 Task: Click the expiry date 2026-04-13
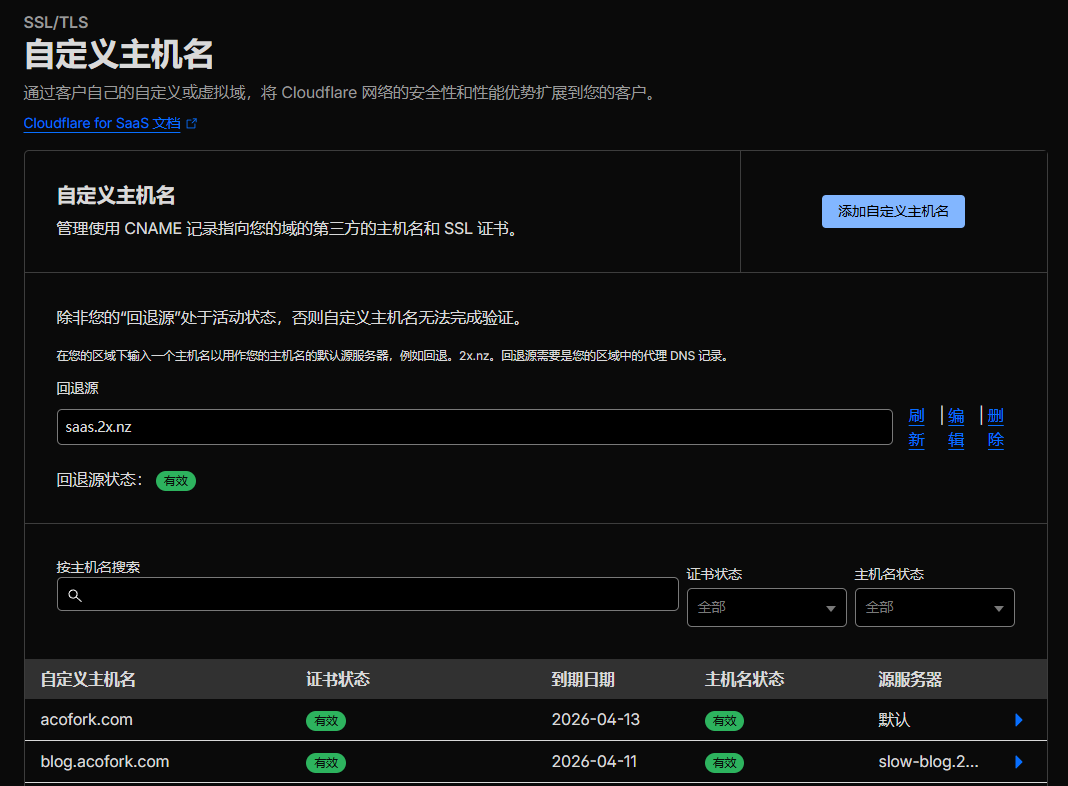tap(595, 720)
